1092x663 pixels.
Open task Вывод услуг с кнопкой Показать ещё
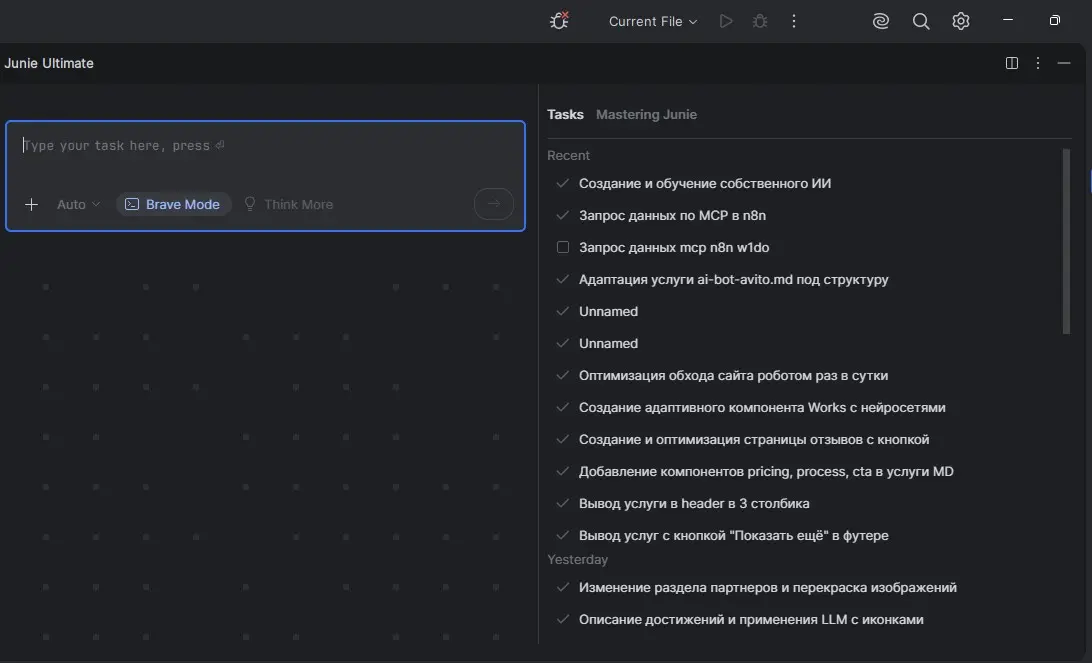click(733, 536)
